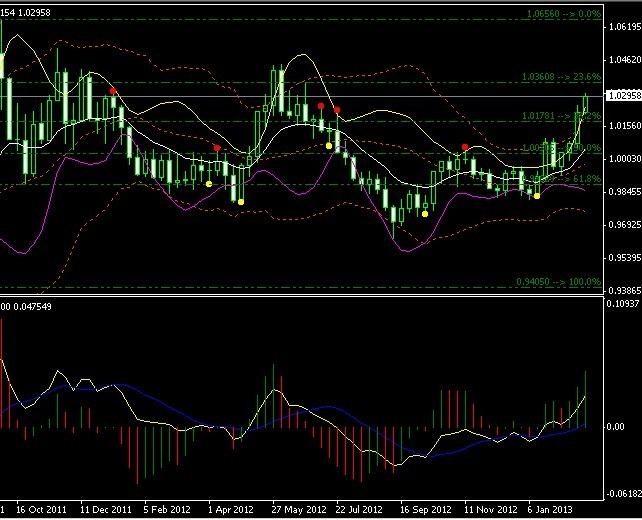The image size is (642, 520).
Task: Select the 16 Oct 2011 date label
Action: coord(41,510)
